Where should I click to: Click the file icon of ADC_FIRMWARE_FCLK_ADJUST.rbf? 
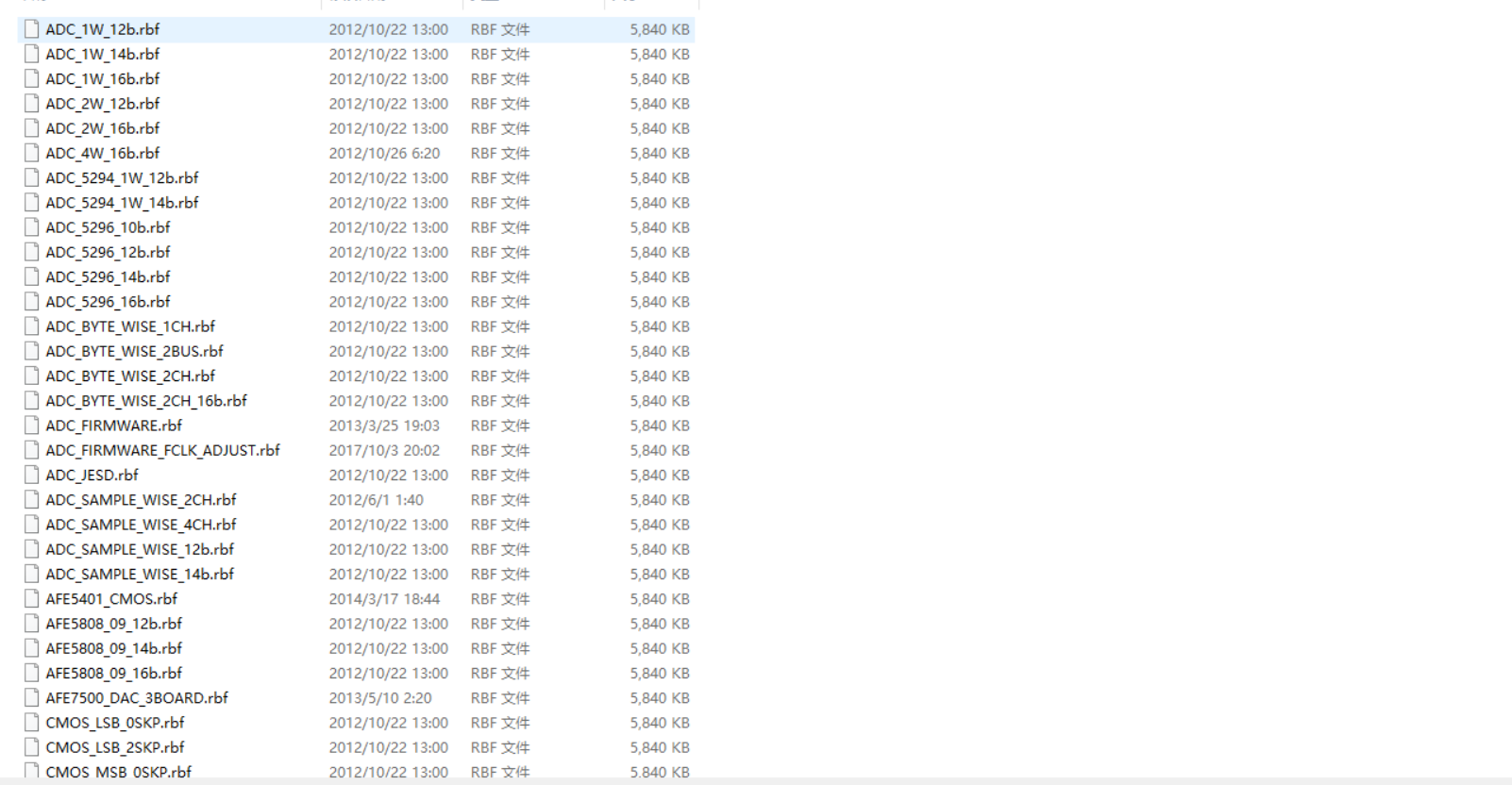click(x=32, y=450)
